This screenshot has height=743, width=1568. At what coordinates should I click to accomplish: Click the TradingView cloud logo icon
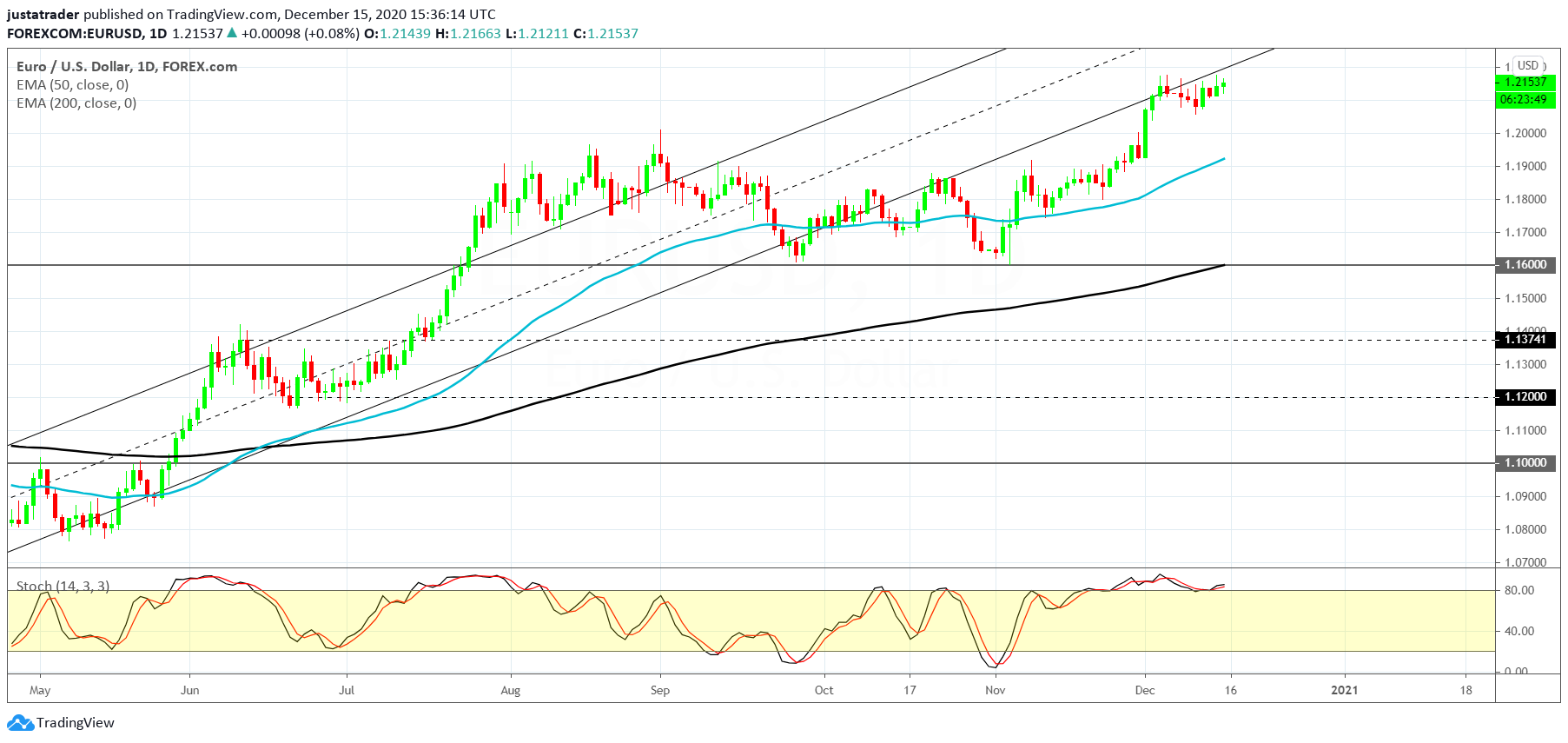[20, 723]
